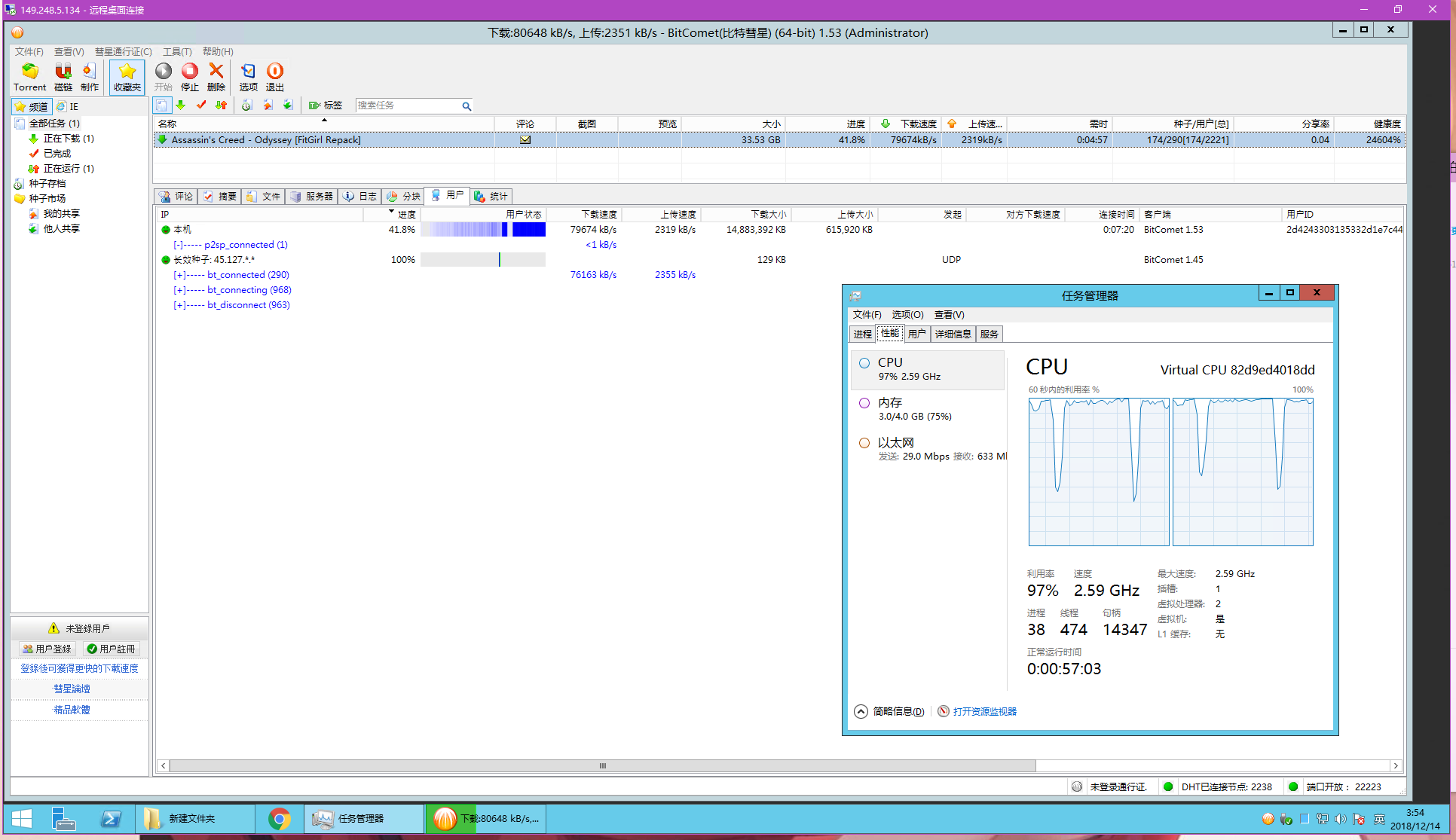Image resolution: width=1456 pixels, height=840 pixels.
Task: Click the exit (退出) power icon
Action: pos(275,72)
